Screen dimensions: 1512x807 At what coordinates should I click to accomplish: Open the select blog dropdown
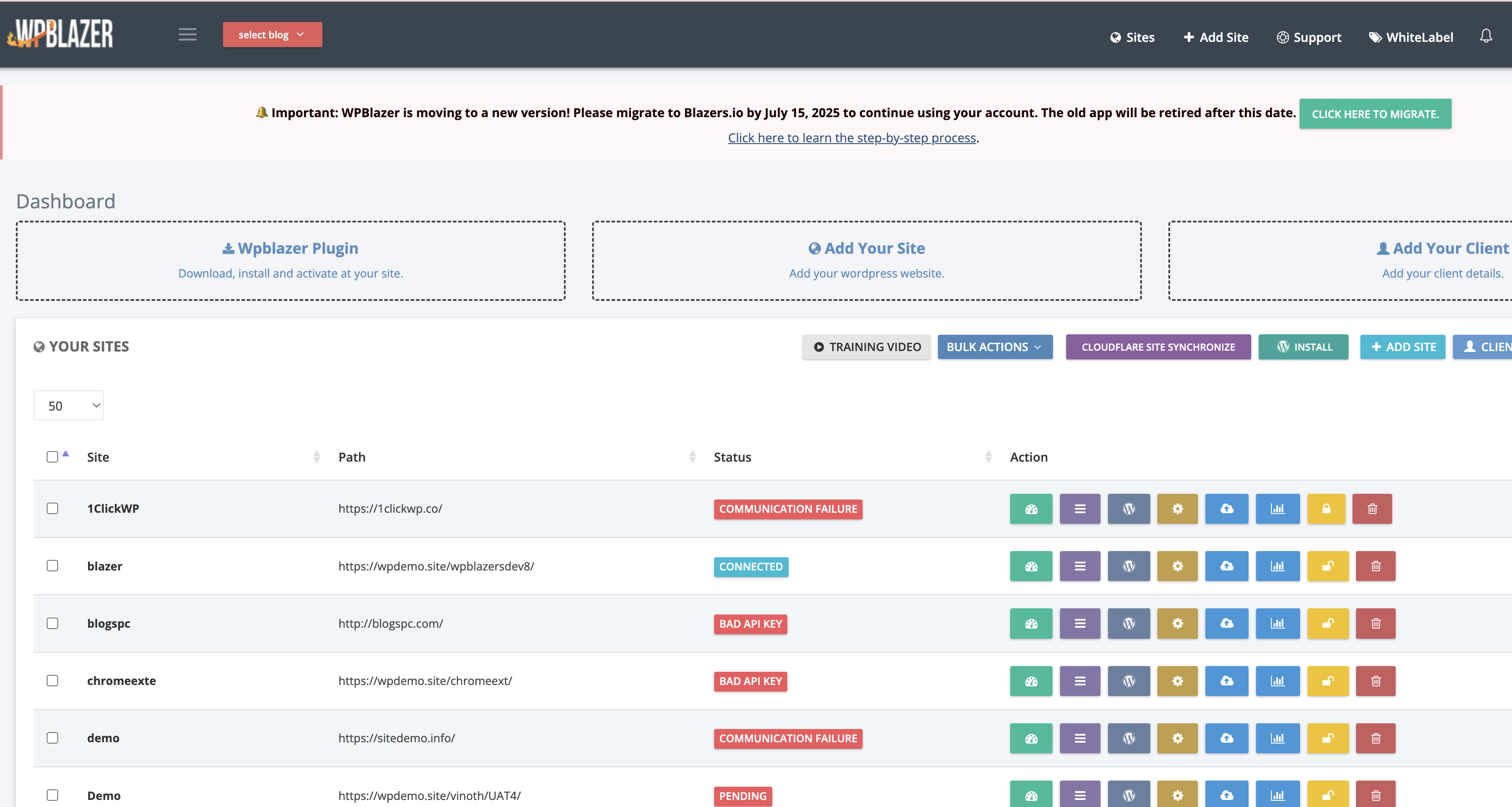[272, 35]
